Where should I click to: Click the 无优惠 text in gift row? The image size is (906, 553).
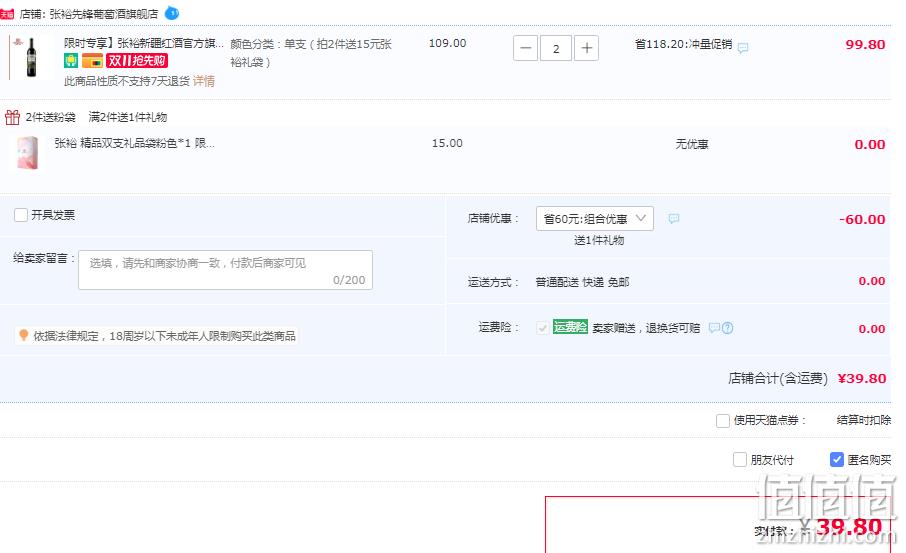pos(692,144)
